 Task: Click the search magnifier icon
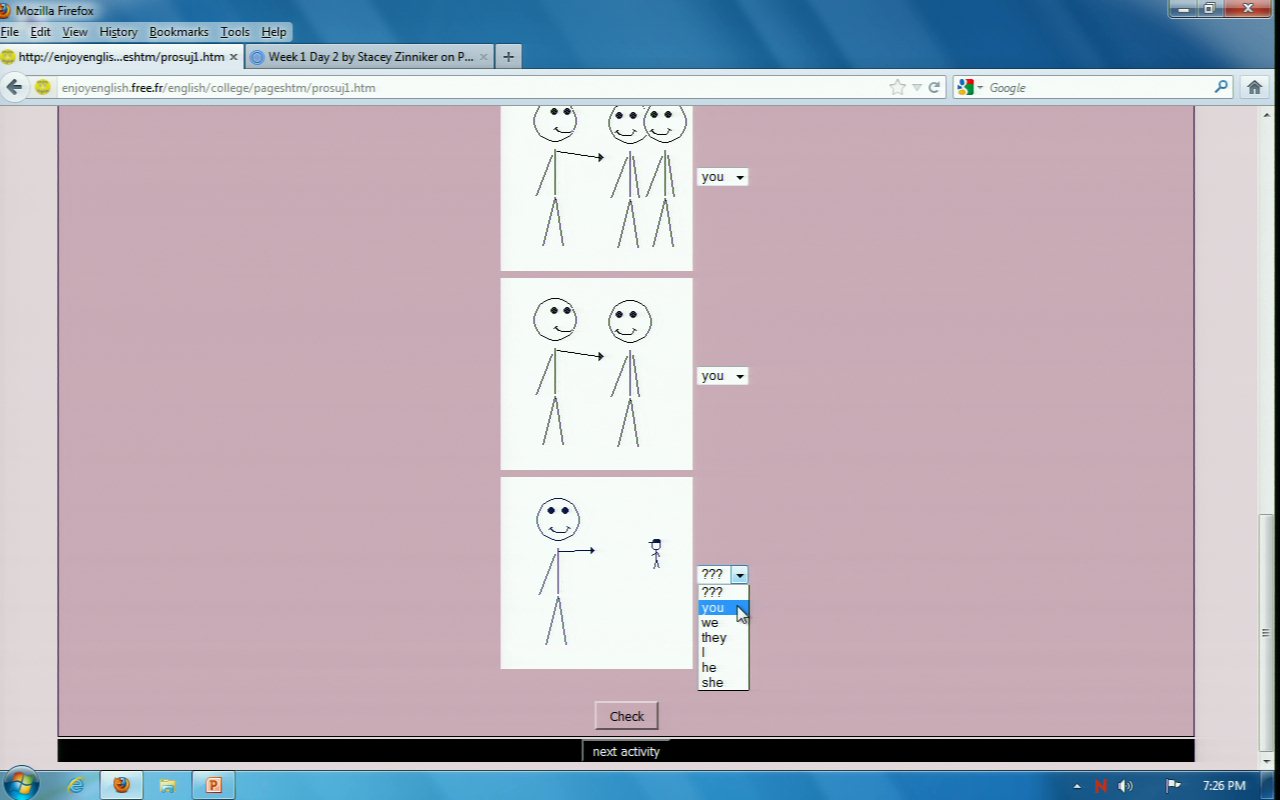(1221, 87)
